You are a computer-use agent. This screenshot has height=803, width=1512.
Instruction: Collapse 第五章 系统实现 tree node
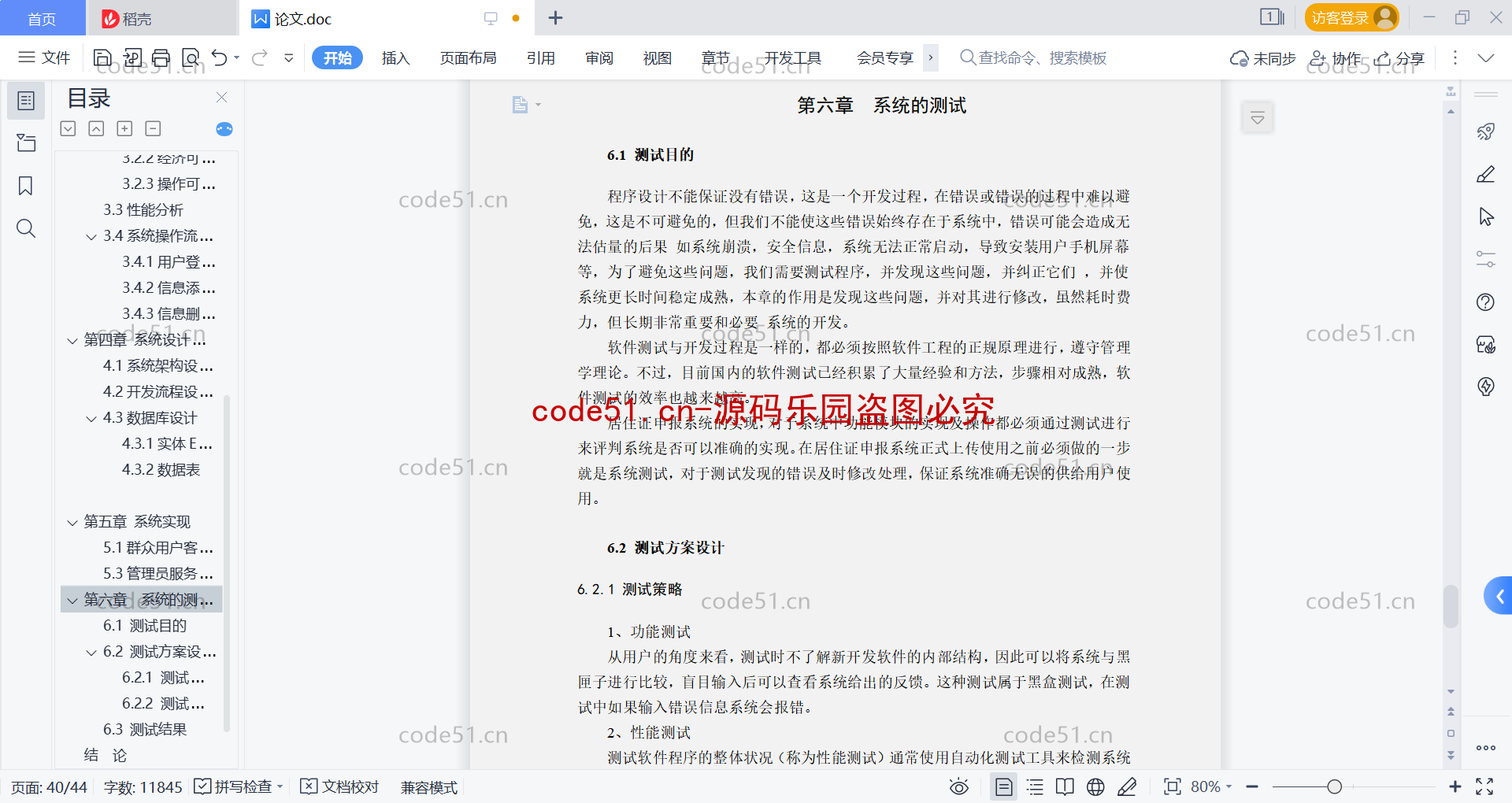click(x=72, y=522)
